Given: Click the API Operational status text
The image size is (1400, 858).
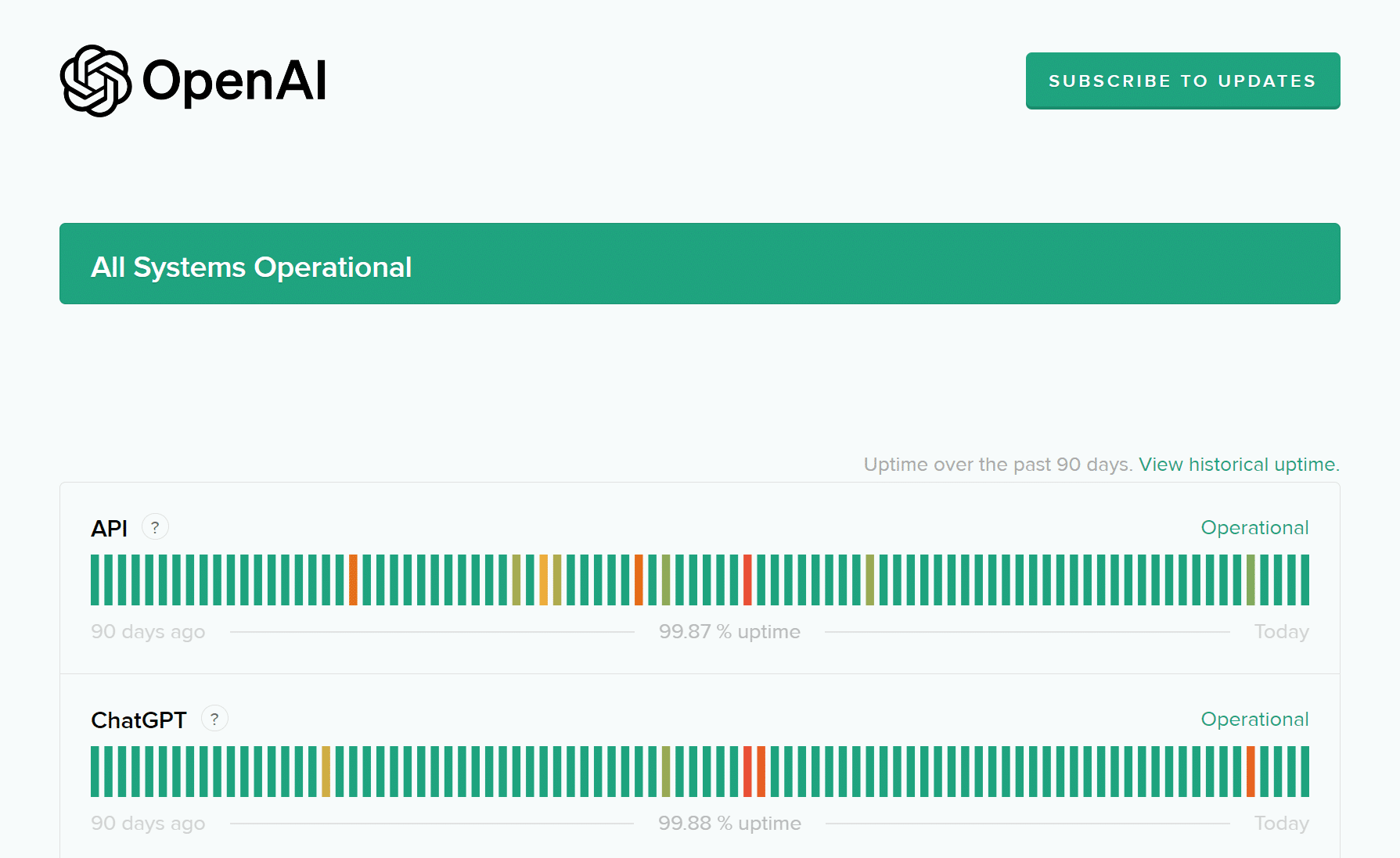Looking at the screenshot, I should click(x=1254, y=528).
